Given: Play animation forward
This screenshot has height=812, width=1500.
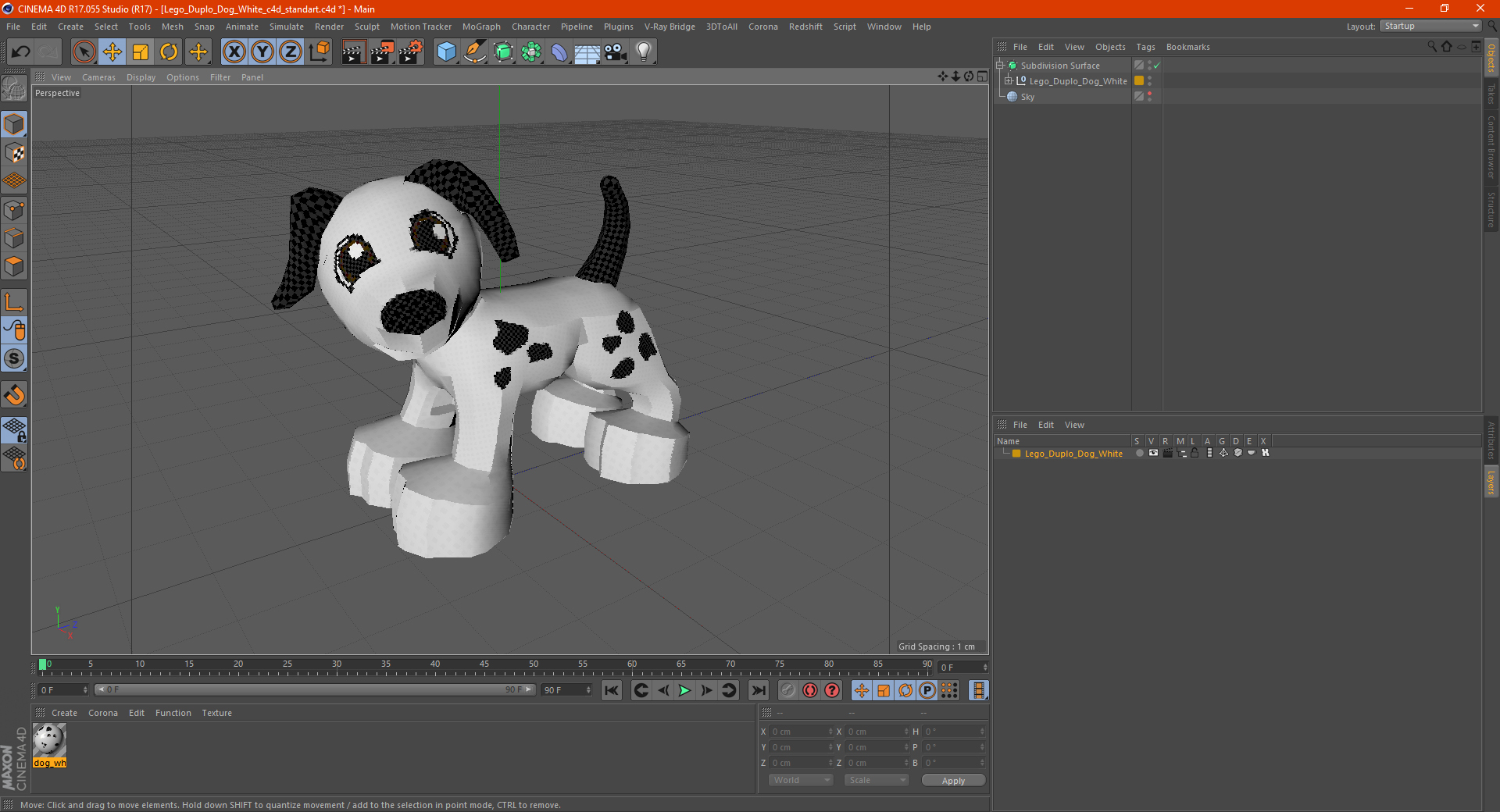Looking at the screenshot, I should (x=684, y=690).
